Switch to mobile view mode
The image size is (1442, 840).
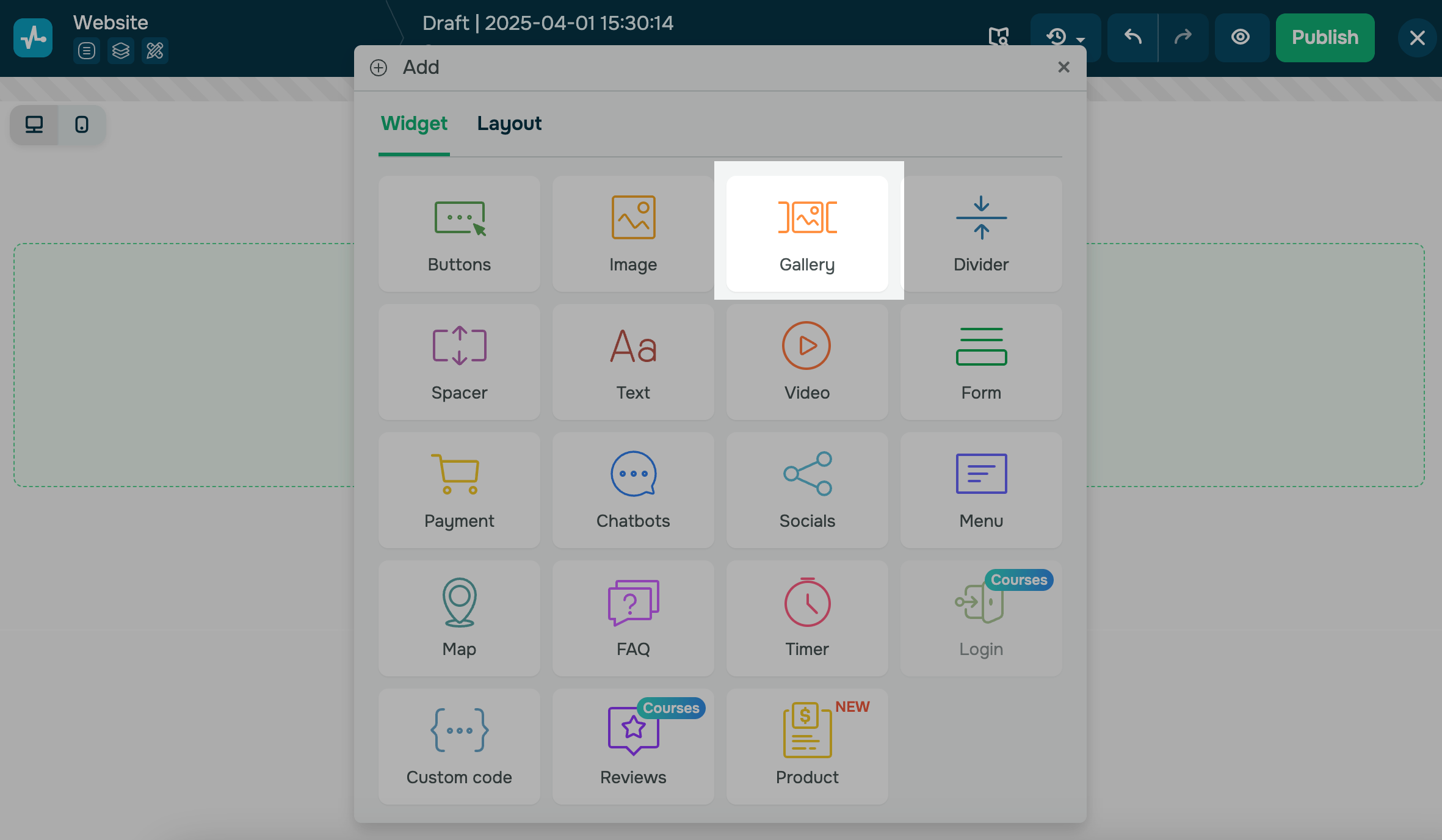tap(82, 125)
